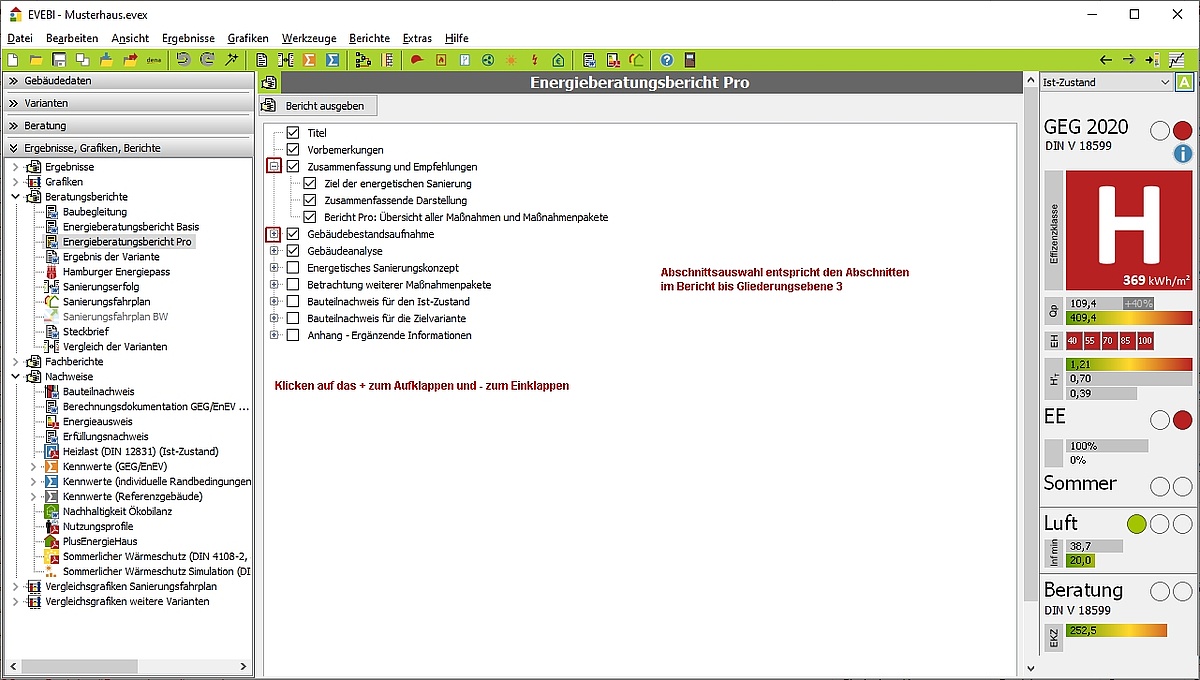Image resolution: width=1200 pixels, height=680 pixels.
Task: Expand the Gebäudedaten accordion panel
Action: (127, 80)
